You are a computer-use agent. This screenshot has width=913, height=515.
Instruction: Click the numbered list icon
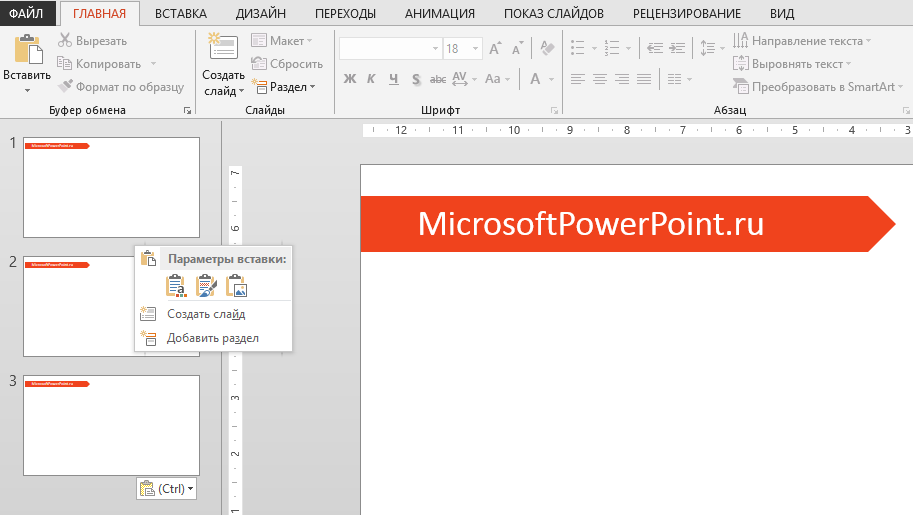point(612,48)
